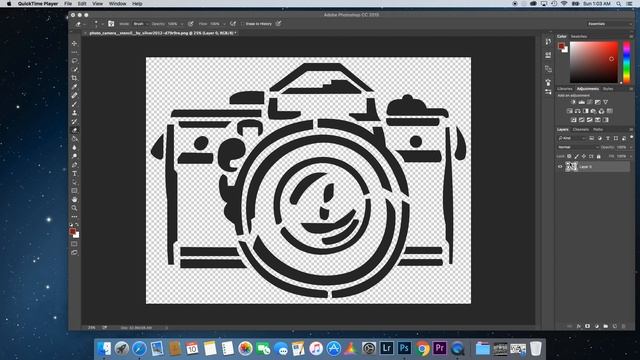This screenshot has width=640, height=360.
Task: Select the Blur tool
Action: click(x=74, y=148)
